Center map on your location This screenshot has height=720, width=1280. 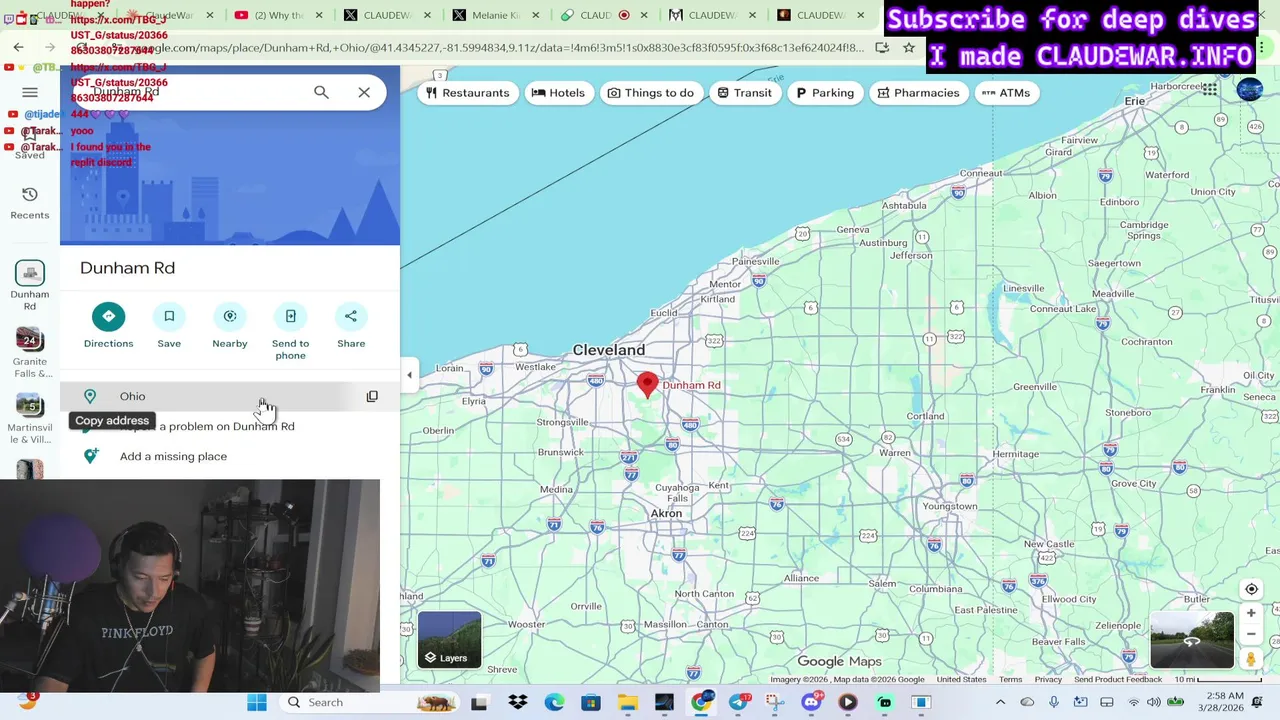[1251, 589]
